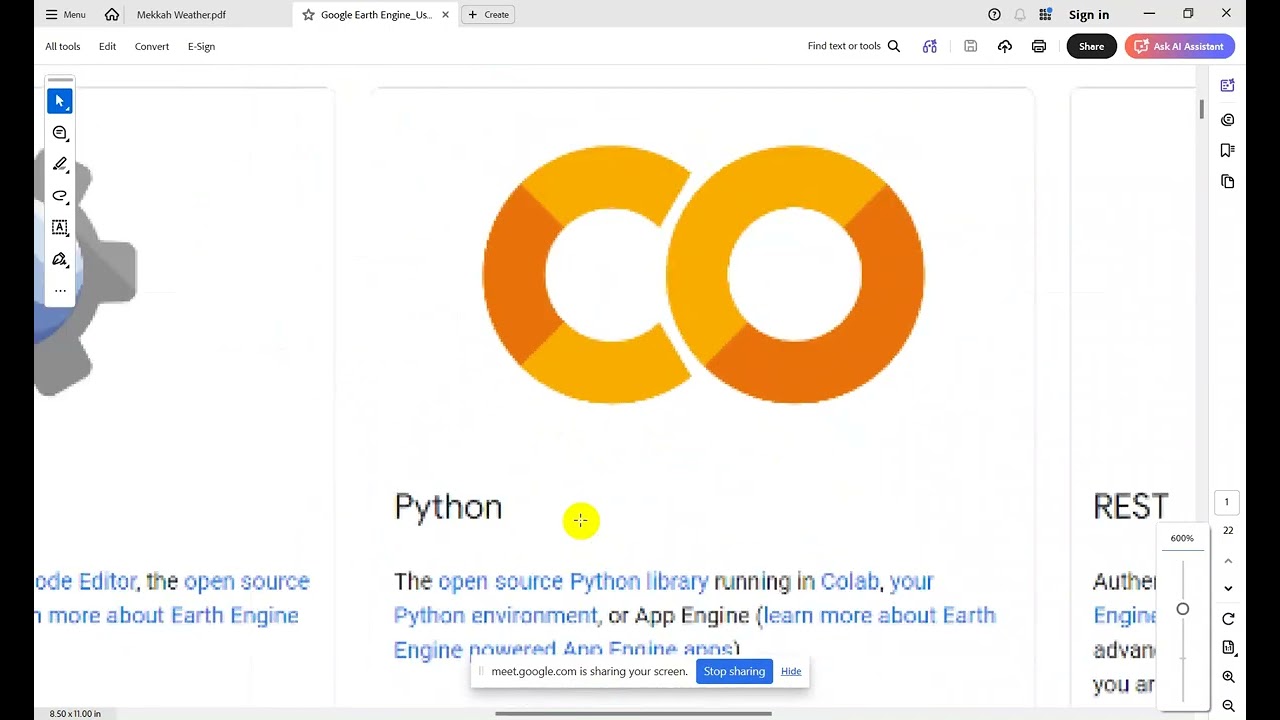
Task: Open the comments panel in right rail
Action: 1228,120
